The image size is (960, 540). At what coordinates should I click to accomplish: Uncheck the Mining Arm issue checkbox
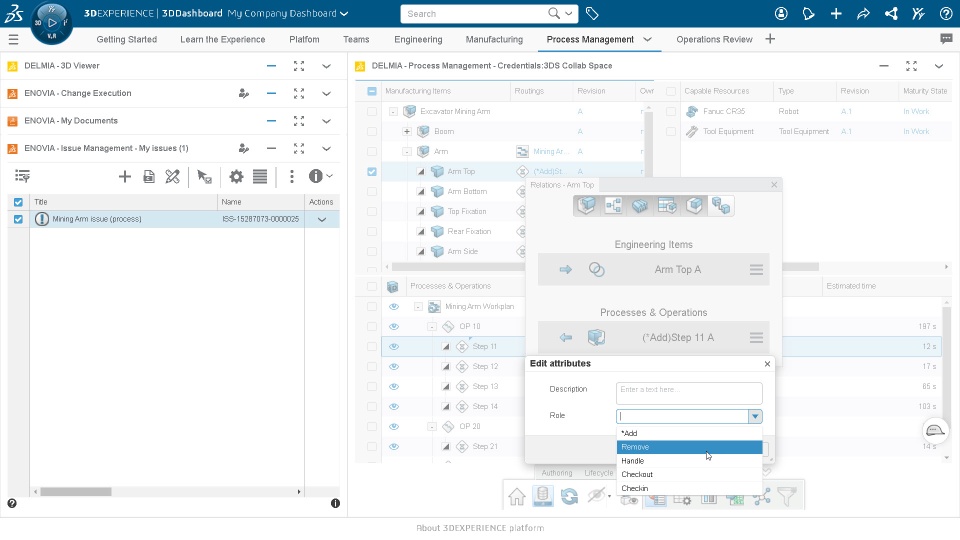[x=18, y=219]
